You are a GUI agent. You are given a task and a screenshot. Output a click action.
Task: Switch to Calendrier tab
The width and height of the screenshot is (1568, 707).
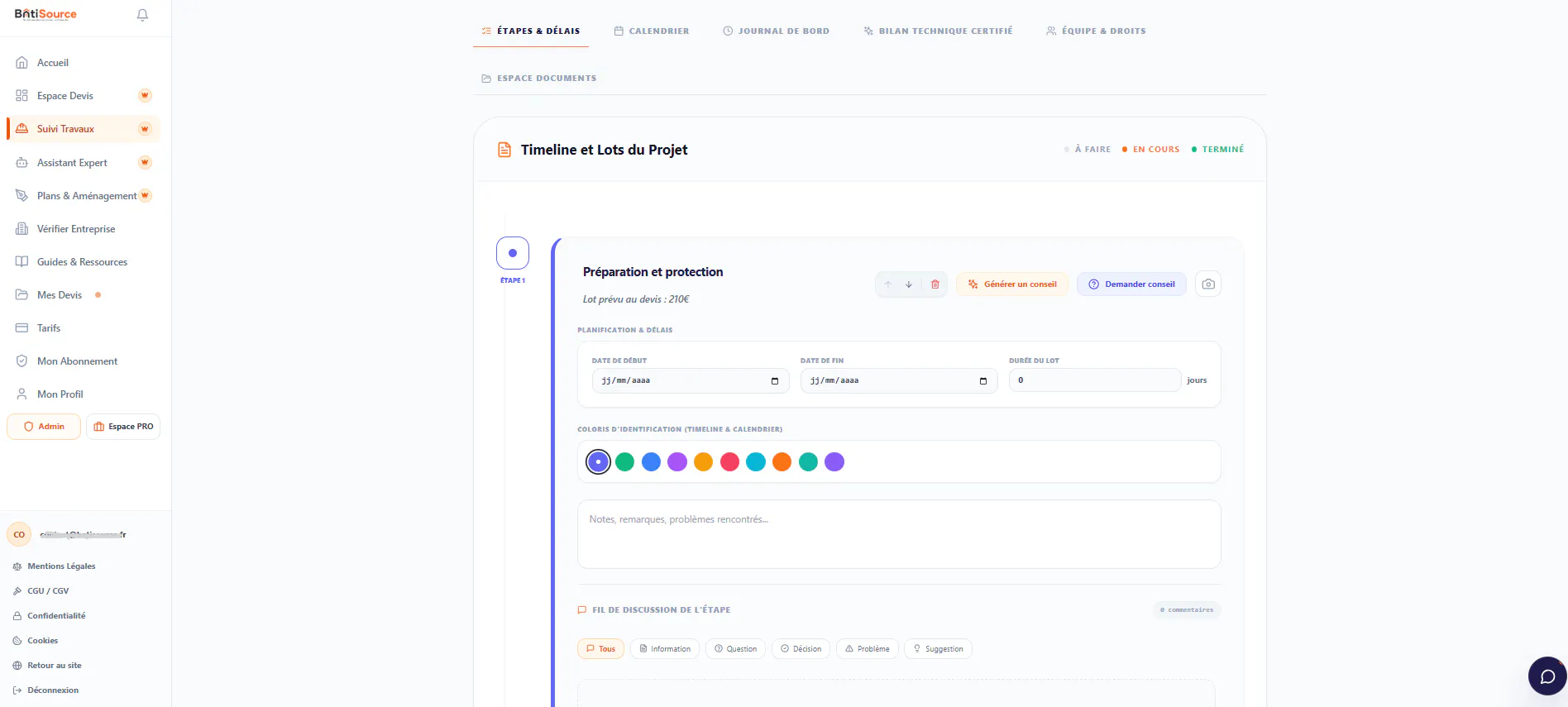pos(652,31)
